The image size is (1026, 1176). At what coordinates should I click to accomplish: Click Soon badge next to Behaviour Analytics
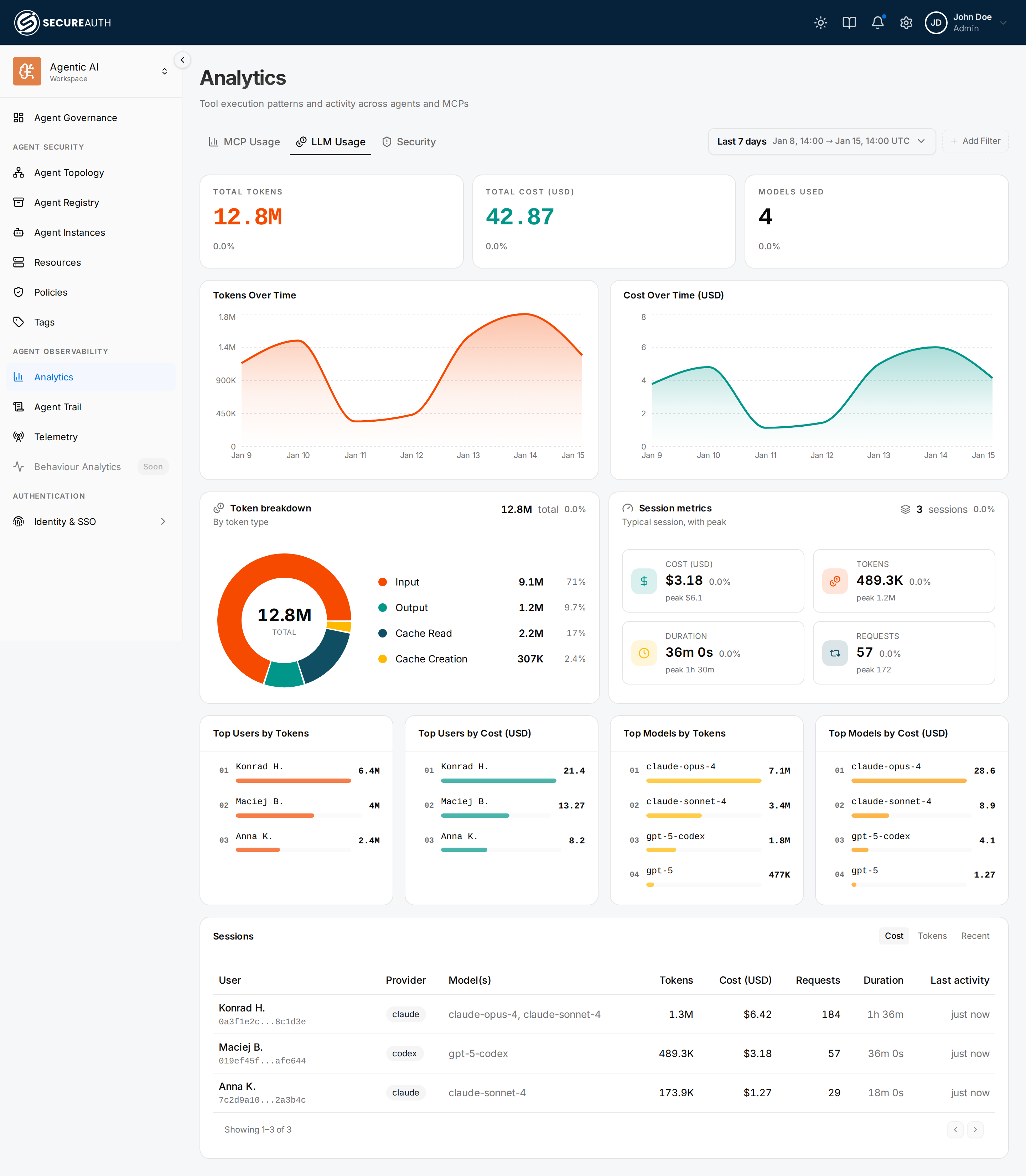coord(153,467)
